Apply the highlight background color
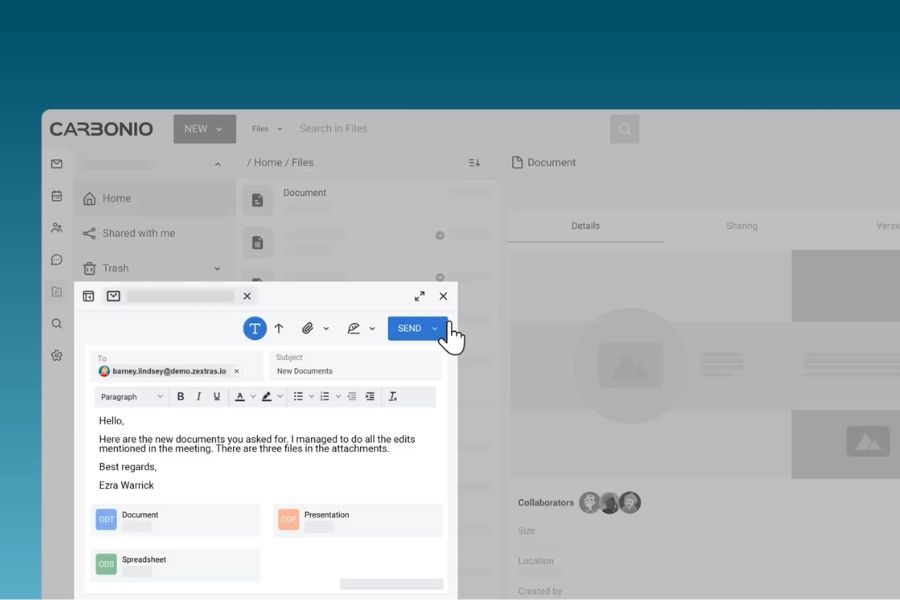This screenshot has height=600, width=900. click(267, 397)
